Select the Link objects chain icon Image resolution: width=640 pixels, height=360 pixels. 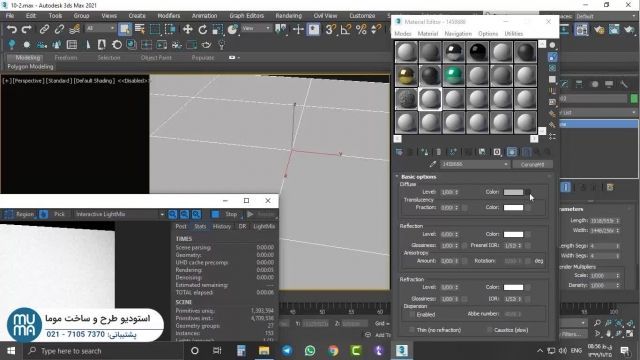[x=44, y=29]
